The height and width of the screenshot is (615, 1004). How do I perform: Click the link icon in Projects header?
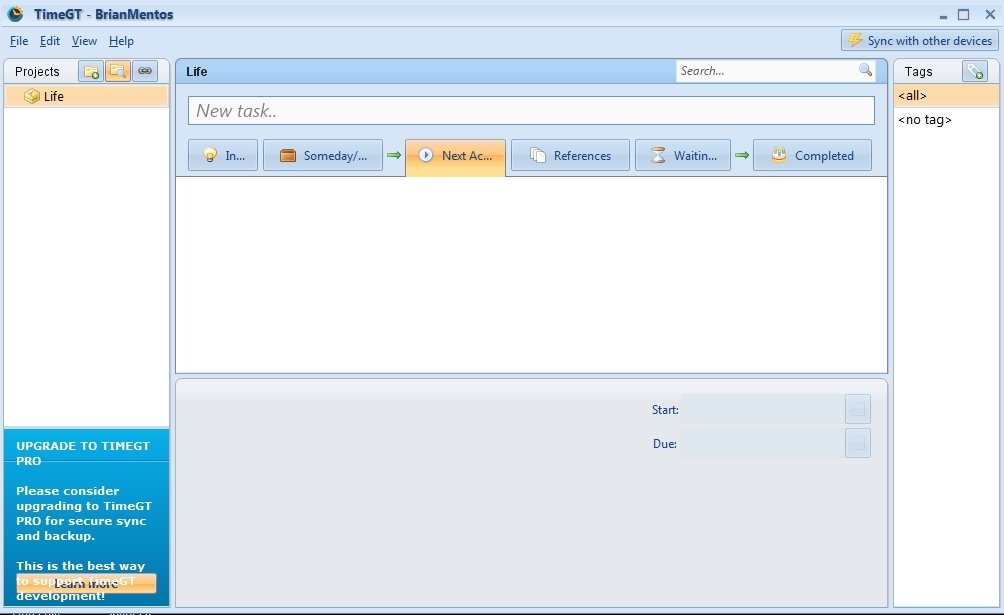[145, 71]
